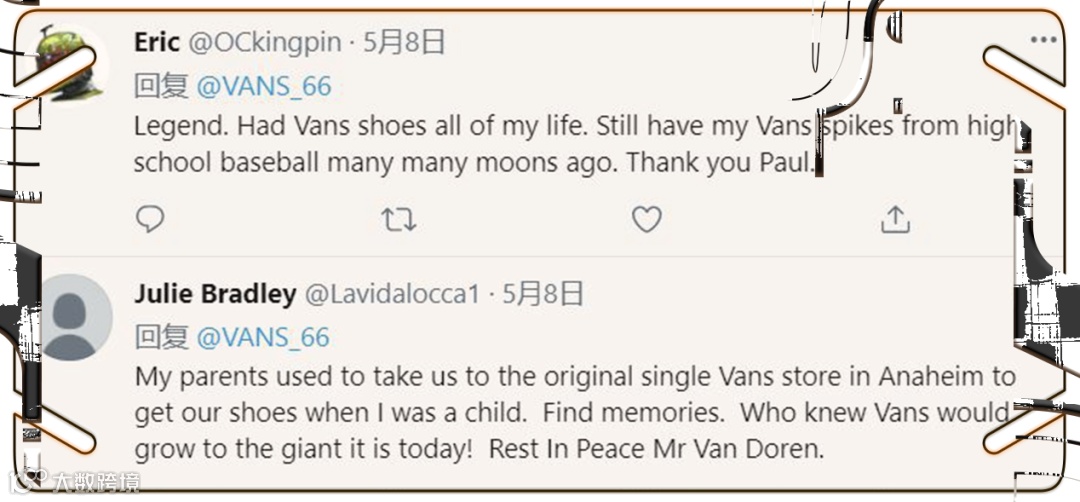Open the Eric display name link
Viewport: 1080px width, 502px height.
157,42
